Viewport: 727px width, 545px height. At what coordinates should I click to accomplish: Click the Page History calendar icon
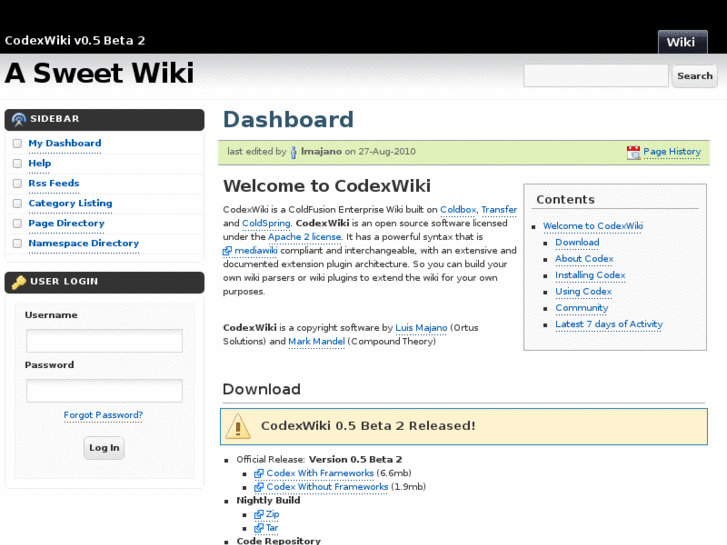coord(633,152)
